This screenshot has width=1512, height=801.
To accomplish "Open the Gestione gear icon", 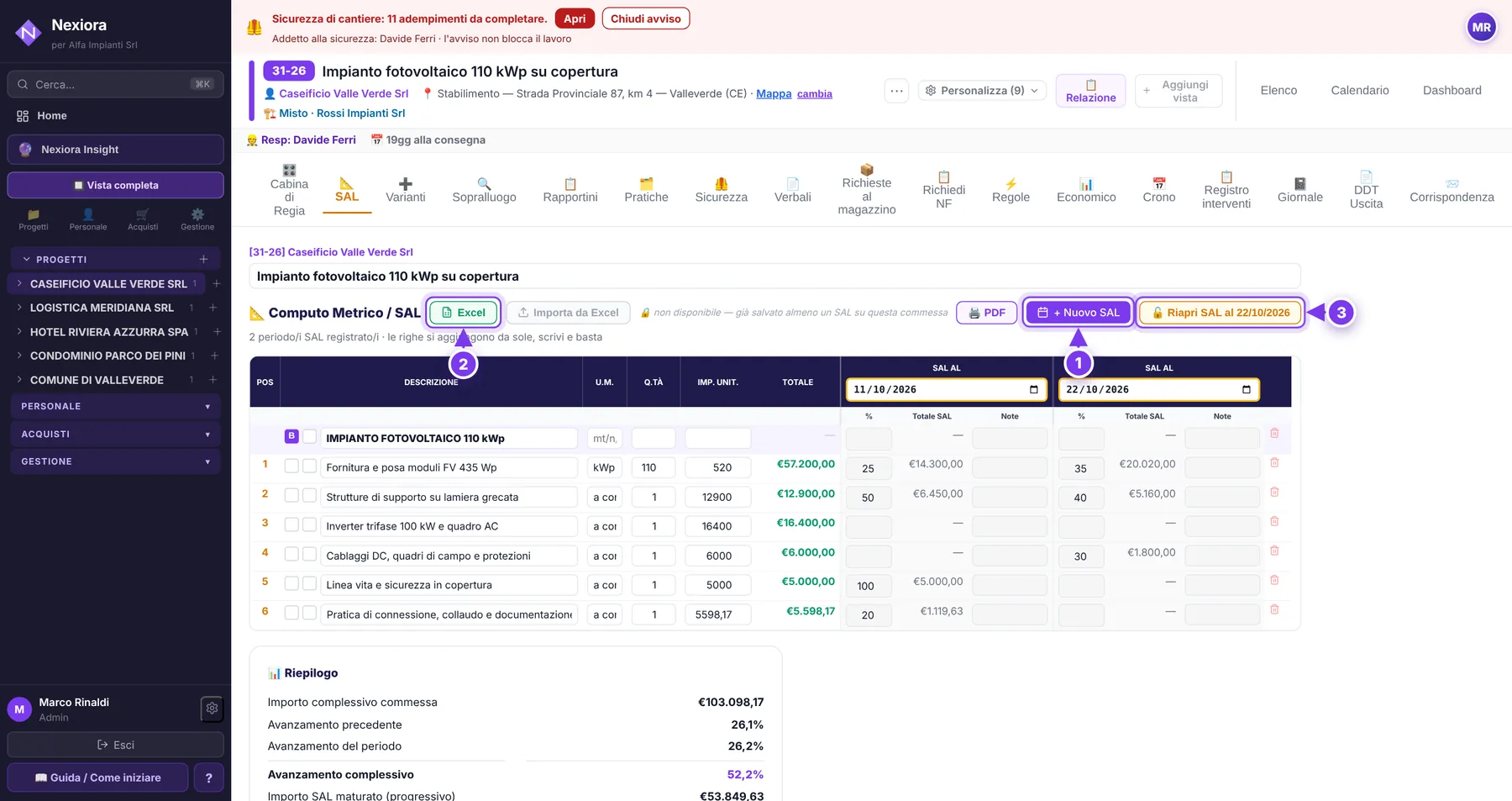I will tap(197, 219).
